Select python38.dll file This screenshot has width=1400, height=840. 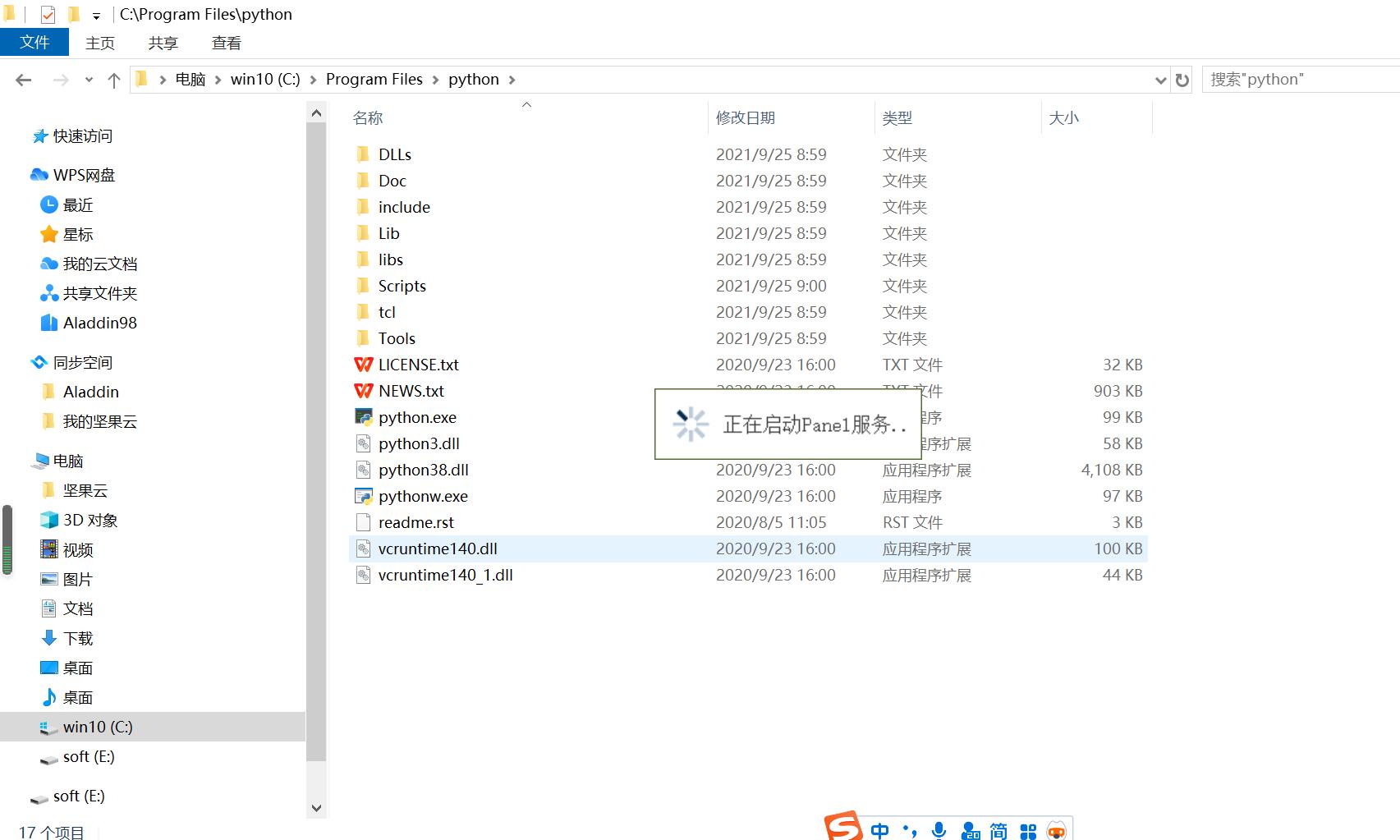click(x=423, y=470)
